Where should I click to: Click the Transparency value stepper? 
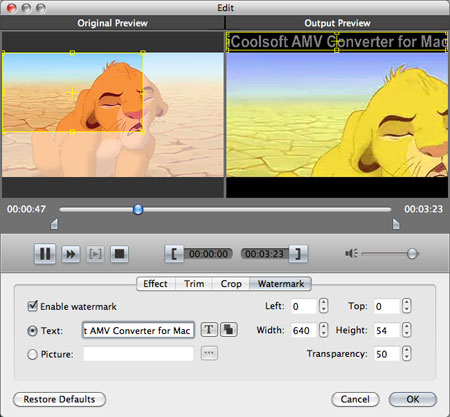click(406, 354)
